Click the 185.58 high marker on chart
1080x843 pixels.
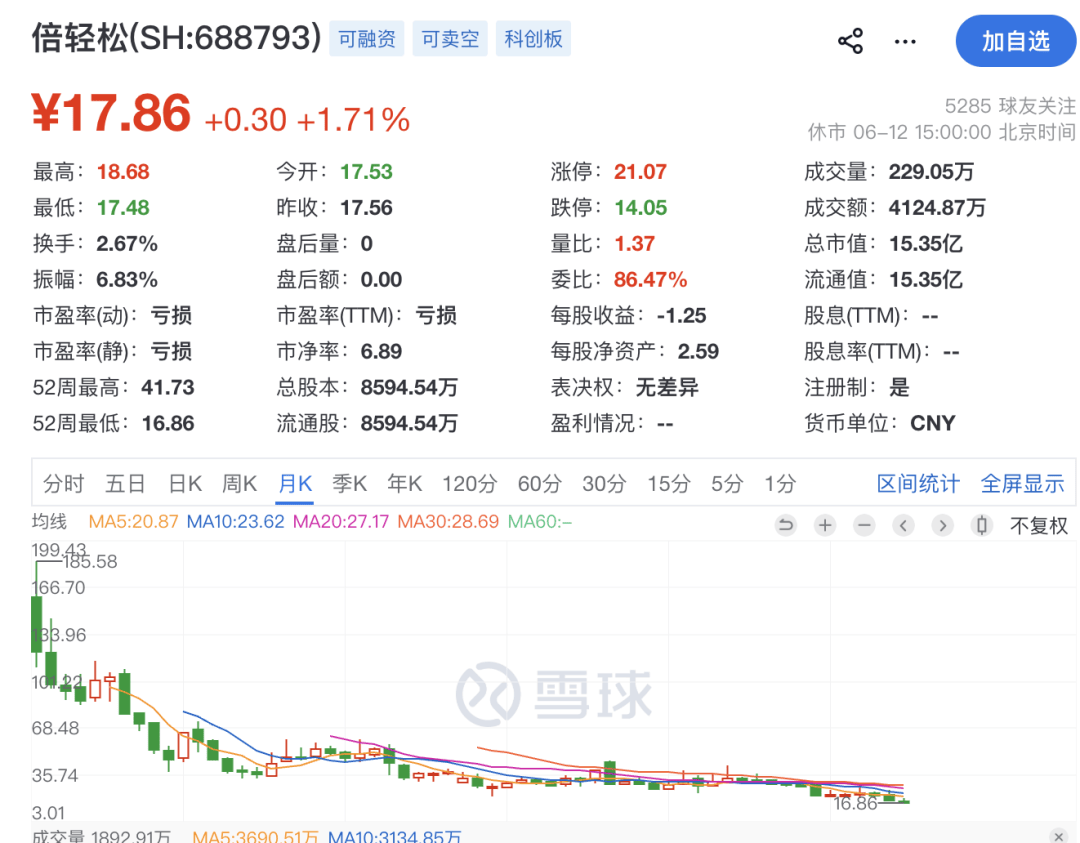point(90,561)
